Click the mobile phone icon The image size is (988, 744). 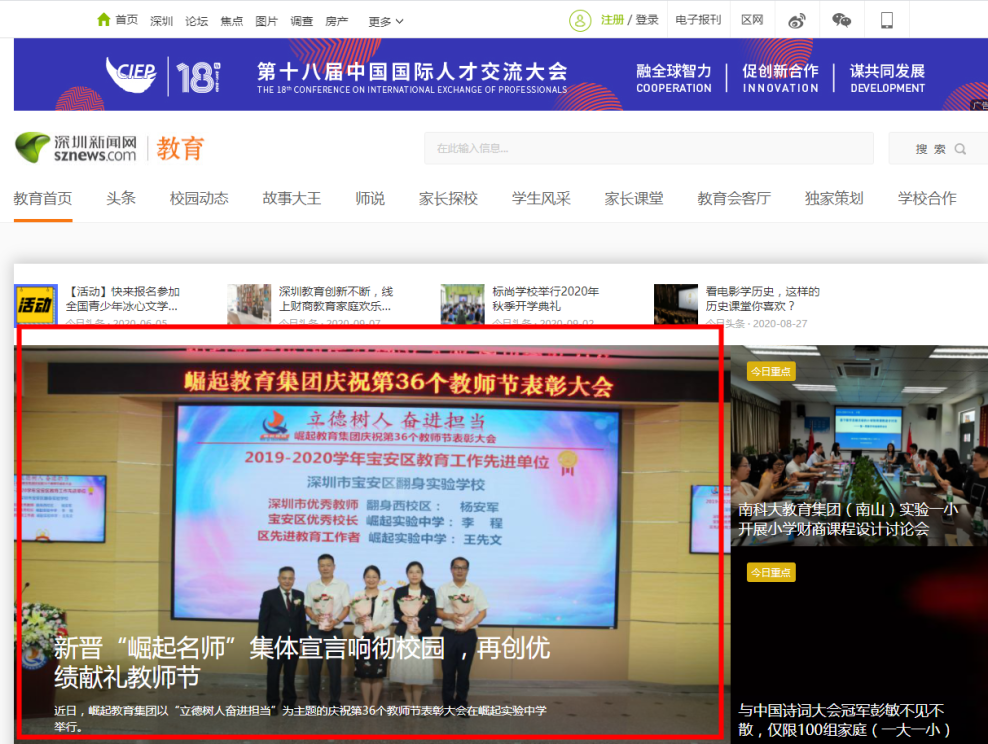tap(886, 20)
